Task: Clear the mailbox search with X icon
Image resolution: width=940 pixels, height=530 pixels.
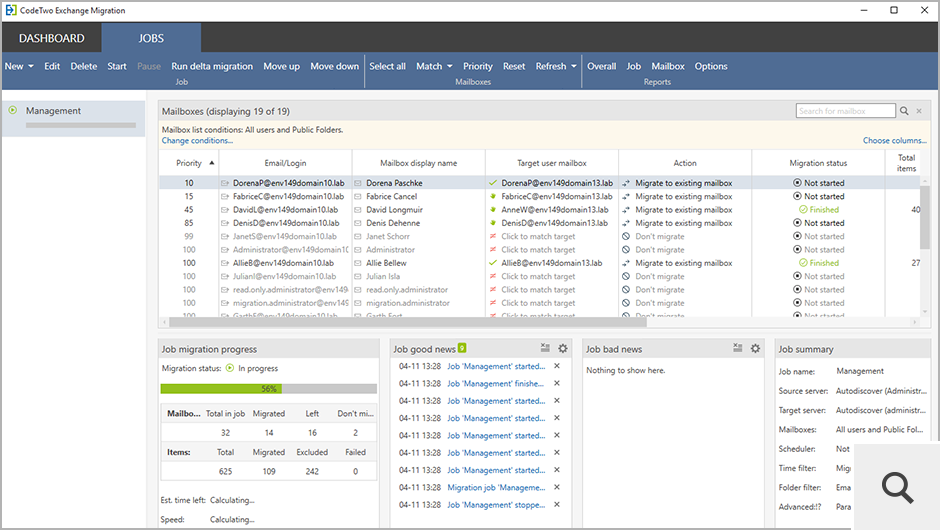Action: pos(919,111)
